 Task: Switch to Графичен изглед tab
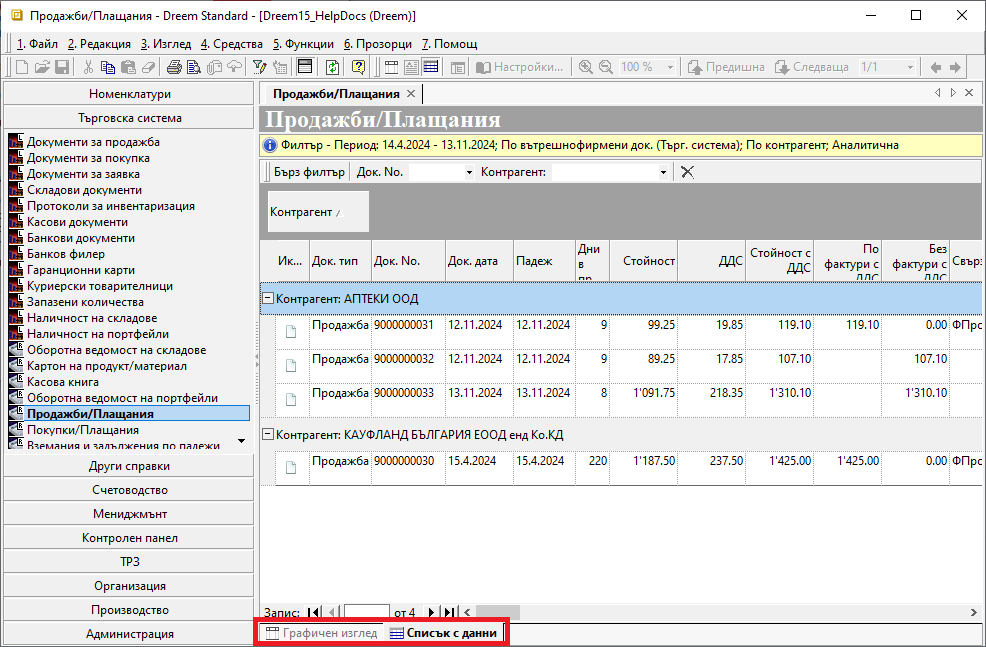pyautogui.click(x=321, y=633)
